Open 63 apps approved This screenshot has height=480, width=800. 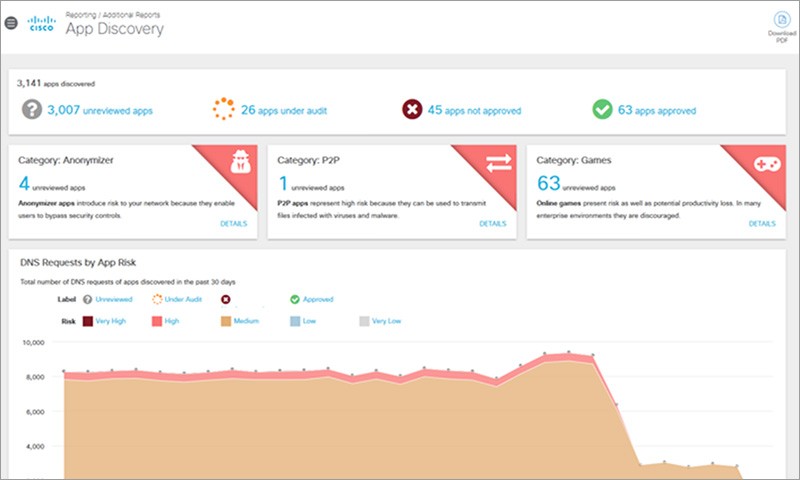coord(657,110)
